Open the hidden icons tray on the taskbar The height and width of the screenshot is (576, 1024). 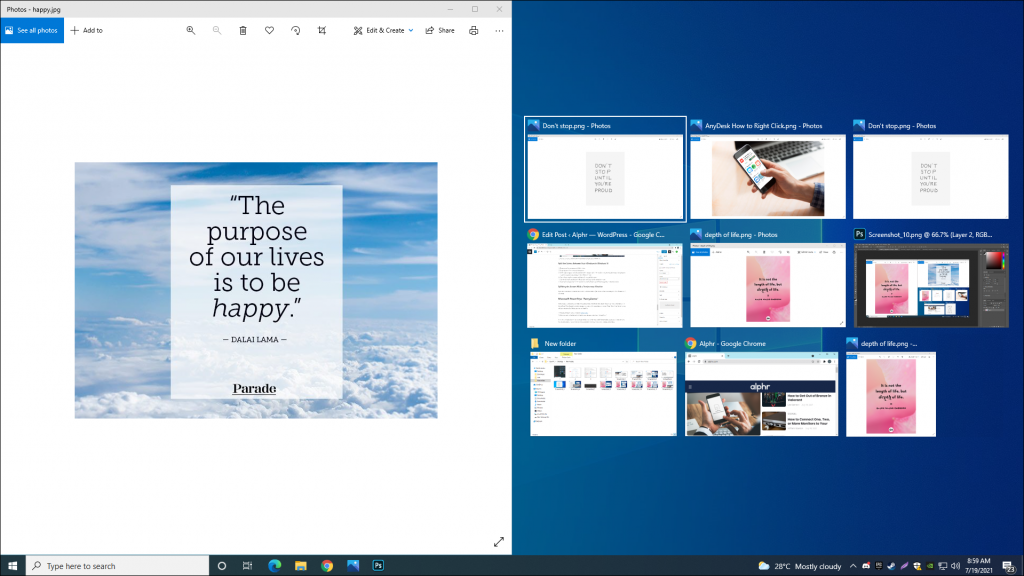pyautogui.click(x=853, y=565)
